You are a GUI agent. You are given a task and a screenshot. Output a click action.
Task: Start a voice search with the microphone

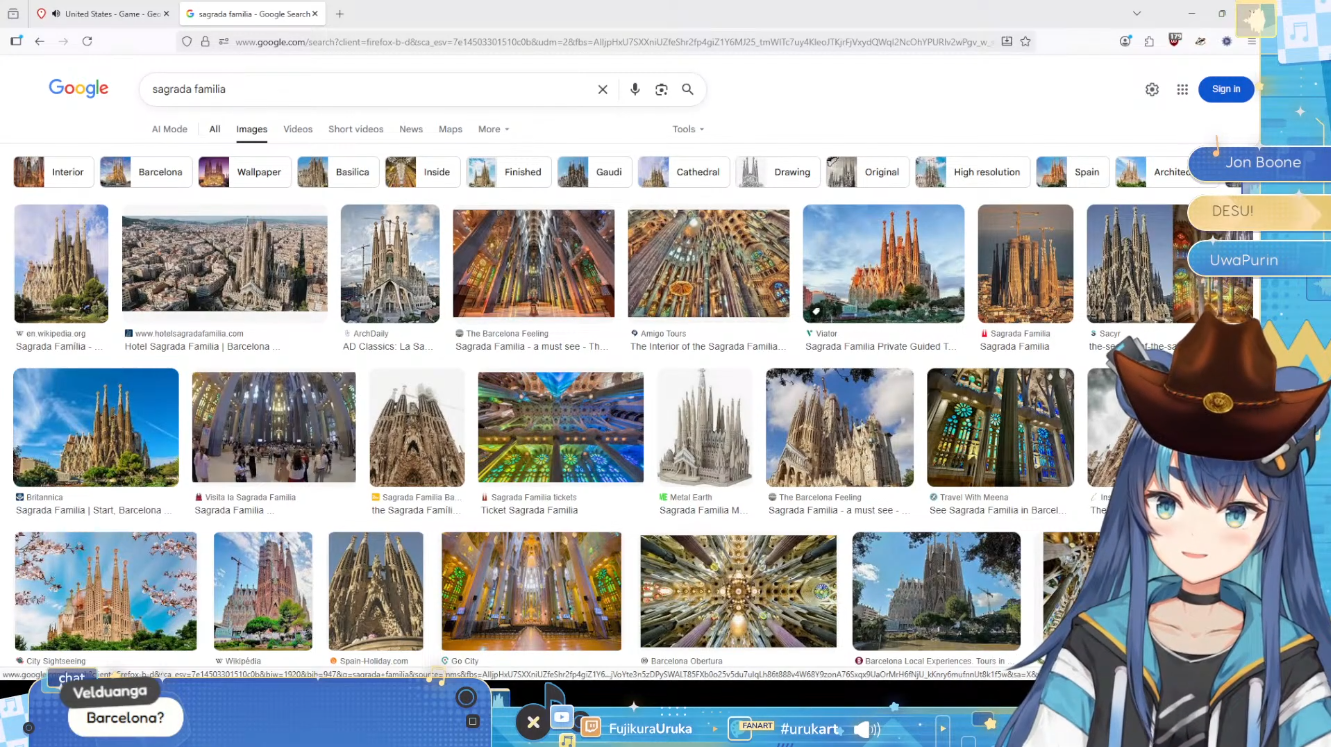[x=634, y=89]
